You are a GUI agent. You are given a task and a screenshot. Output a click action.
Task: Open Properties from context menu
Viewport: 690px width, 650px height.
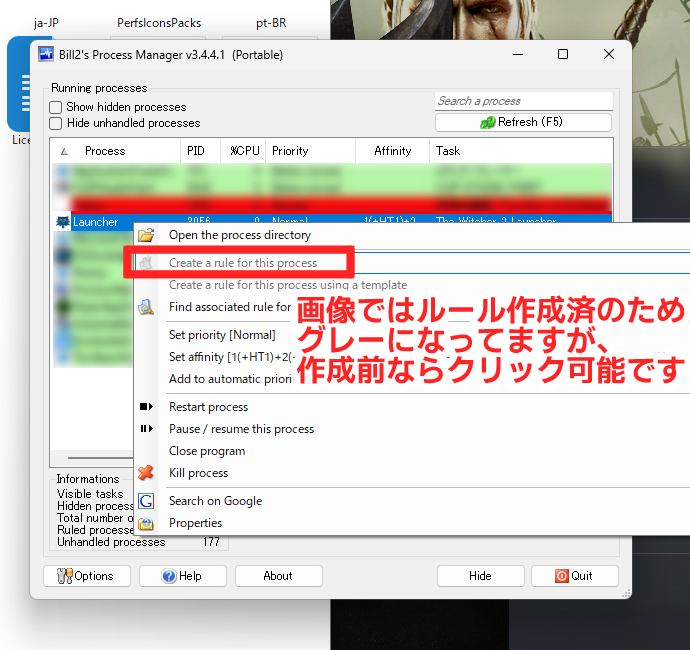click(195, 523)
